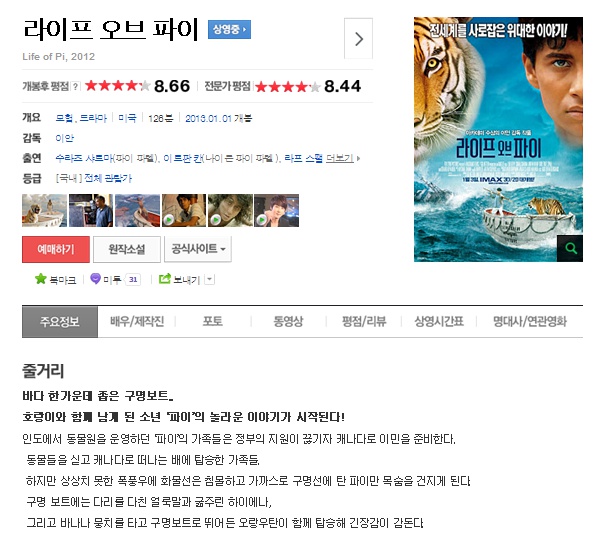Open the dropdown arrow next to 보내기
Viewport: 597px width, 539px height.
pos(209,279)
